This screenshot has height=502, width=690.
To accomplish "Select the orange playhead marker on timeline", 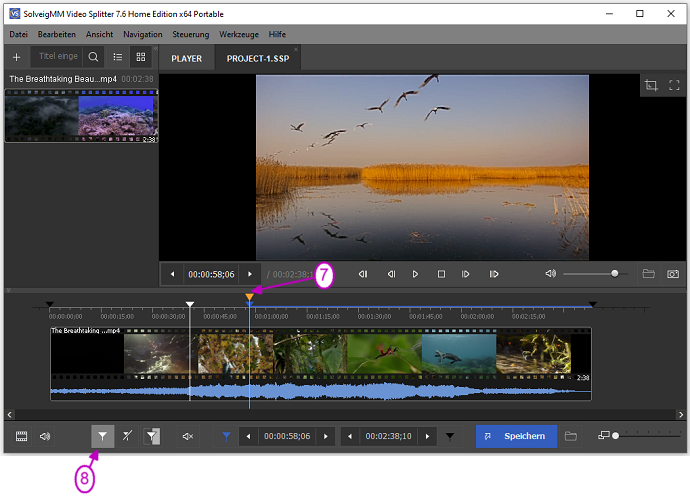I will pyautogui.click(x=250, y=297).
